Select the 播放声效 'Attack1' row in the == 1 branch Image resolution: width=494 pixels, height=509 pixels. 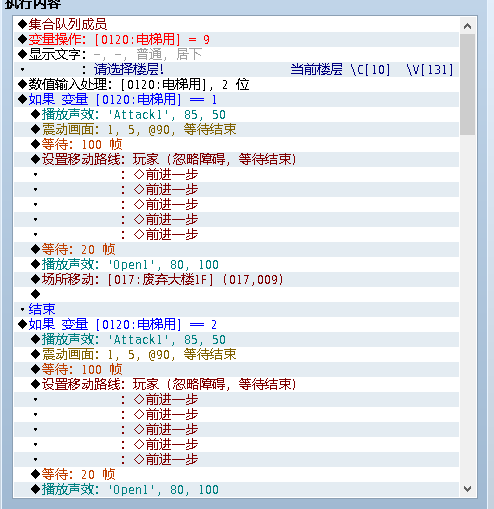tap(236, 114)
